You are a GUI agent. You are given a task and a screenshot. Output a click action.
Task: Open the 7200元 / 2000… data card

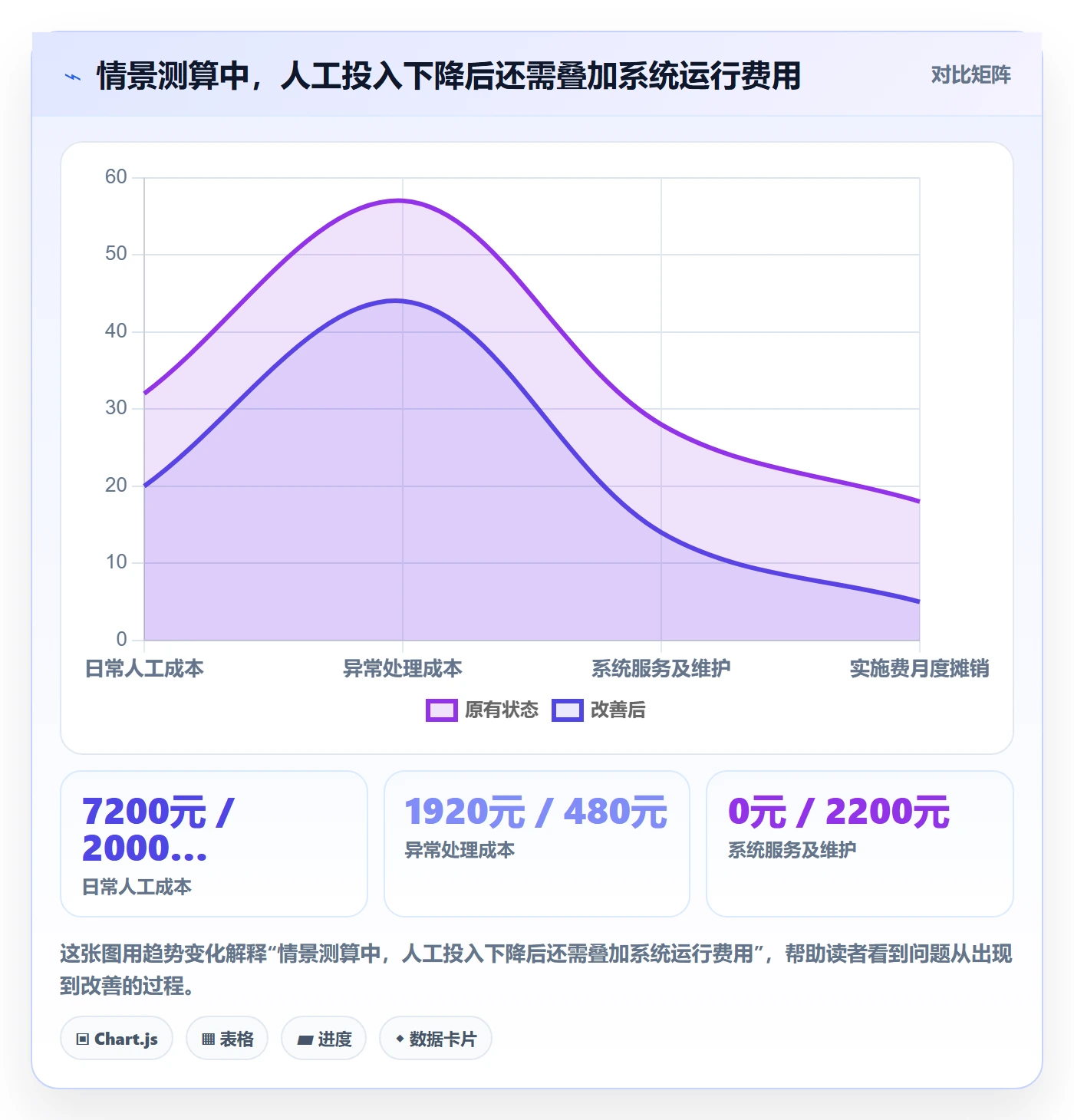[x=214, y=844]
